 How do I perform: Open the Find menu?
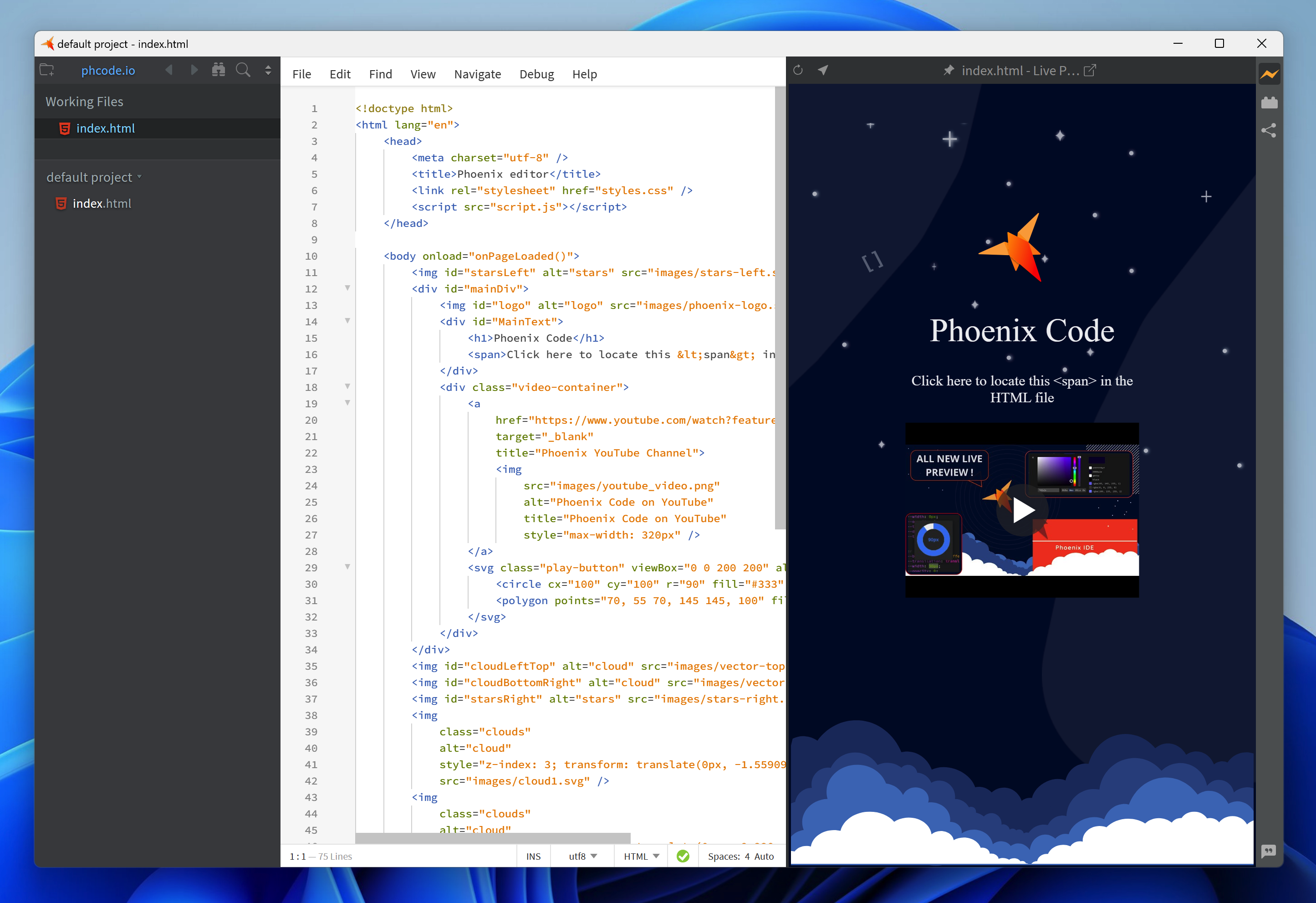[381, 74]
